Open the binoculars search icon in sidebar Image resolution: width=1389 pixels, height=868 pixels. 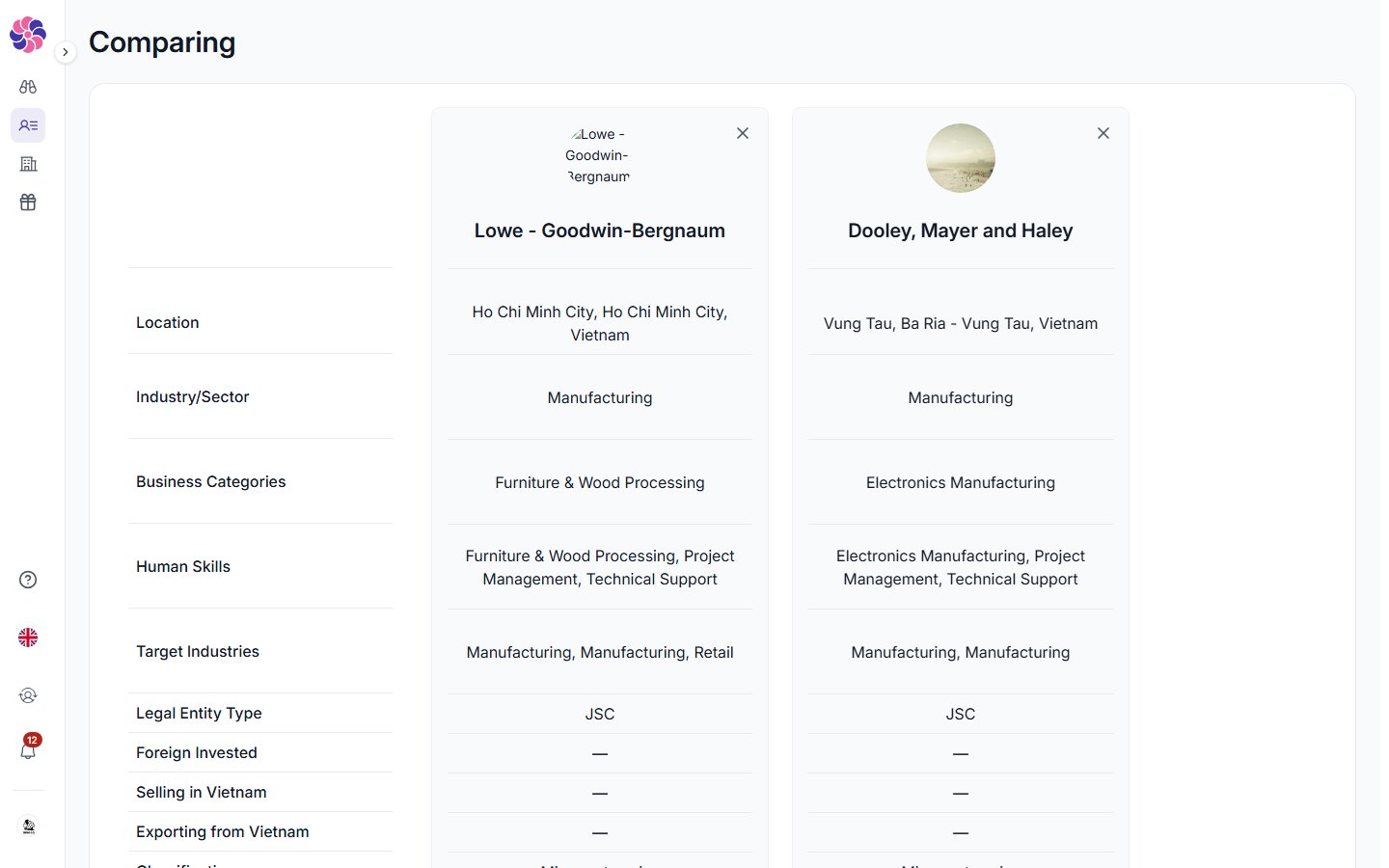[x=28, y=87]
